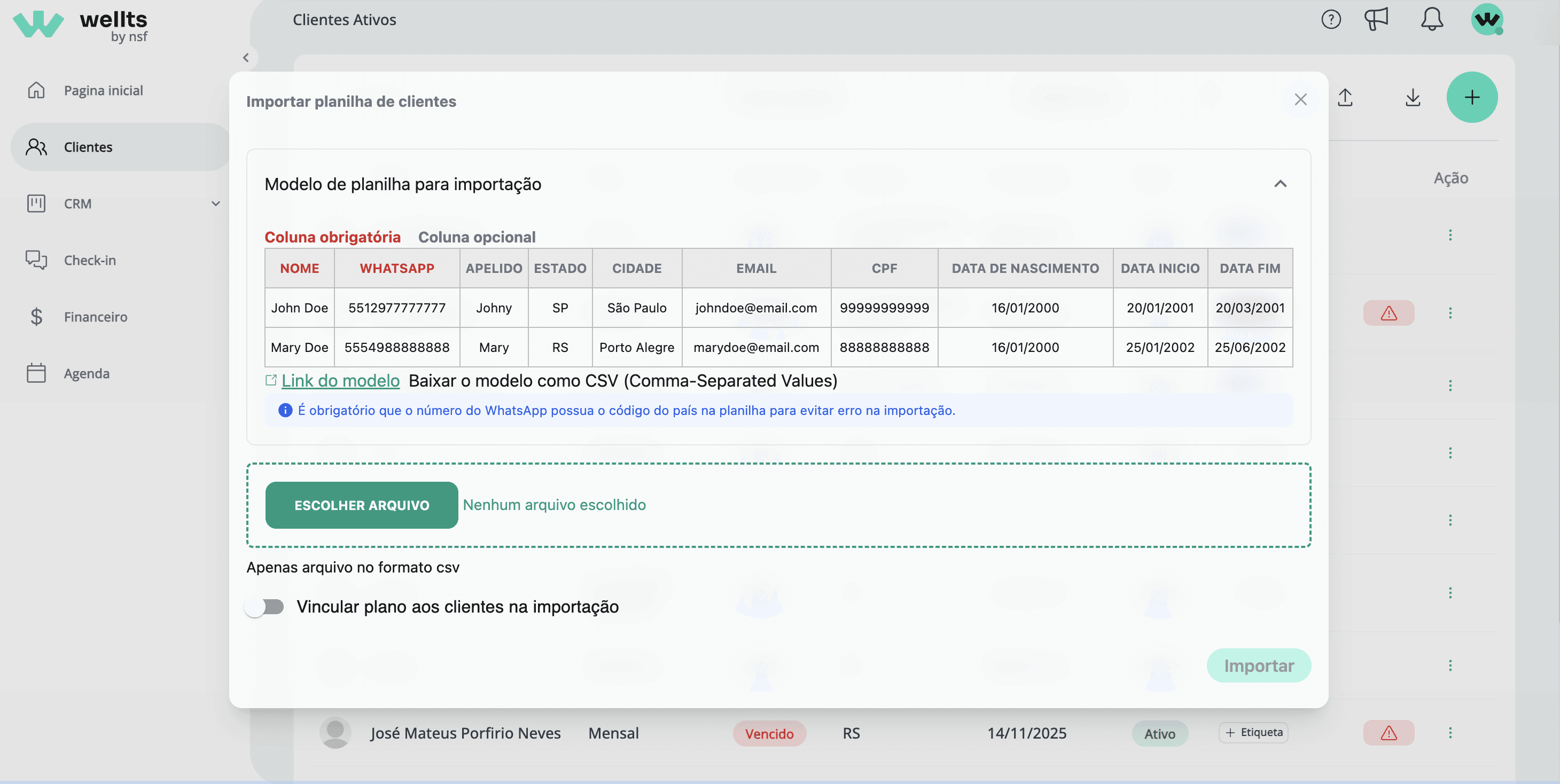Click the Financeiro dollar icon
The height and width of the screenshot is (784, 1560).
pos(36,317)
